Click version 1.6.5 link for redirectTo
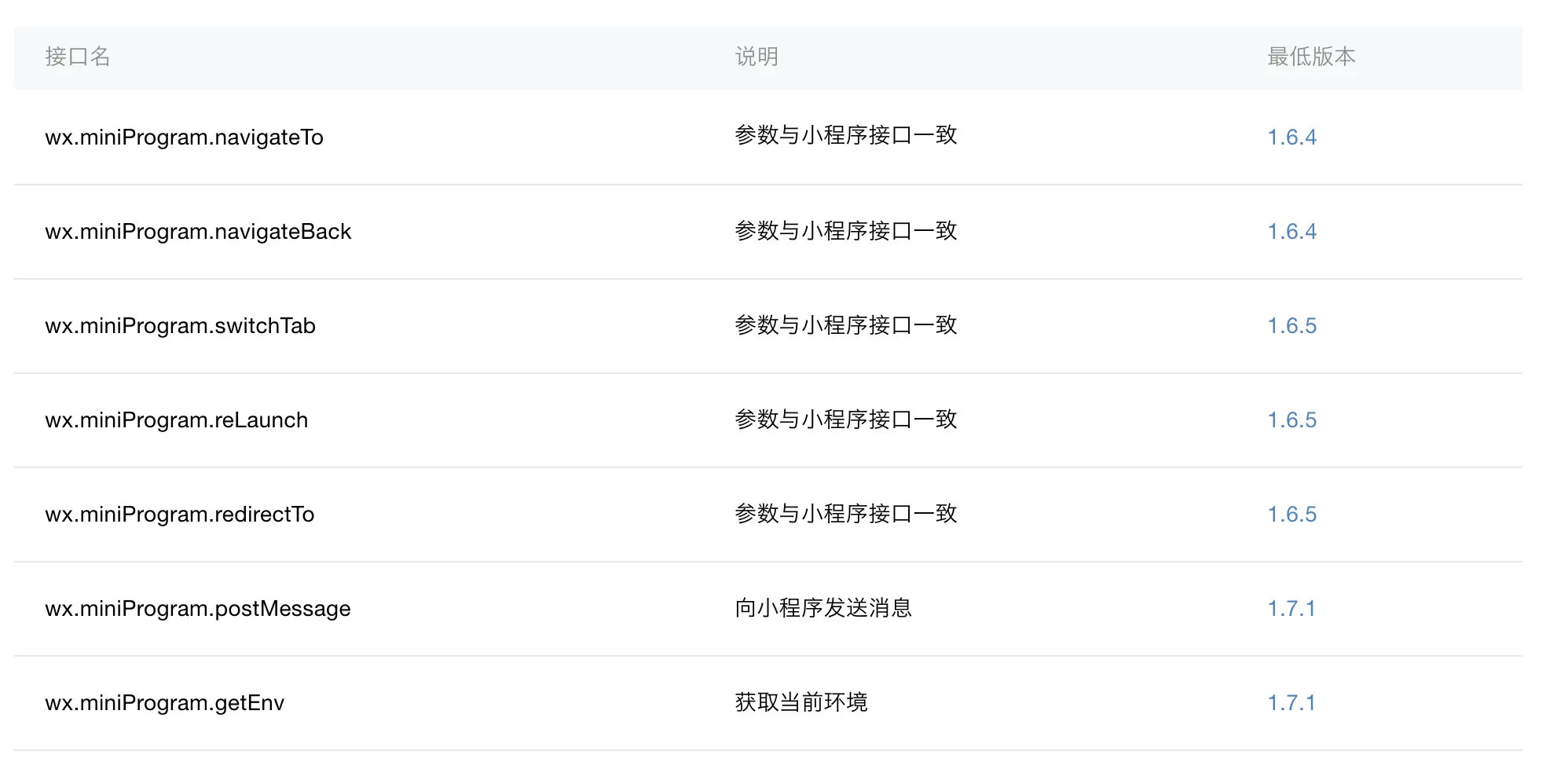Image resolution: width=1568 pixels, height=773 pixels. point(1291,514)
